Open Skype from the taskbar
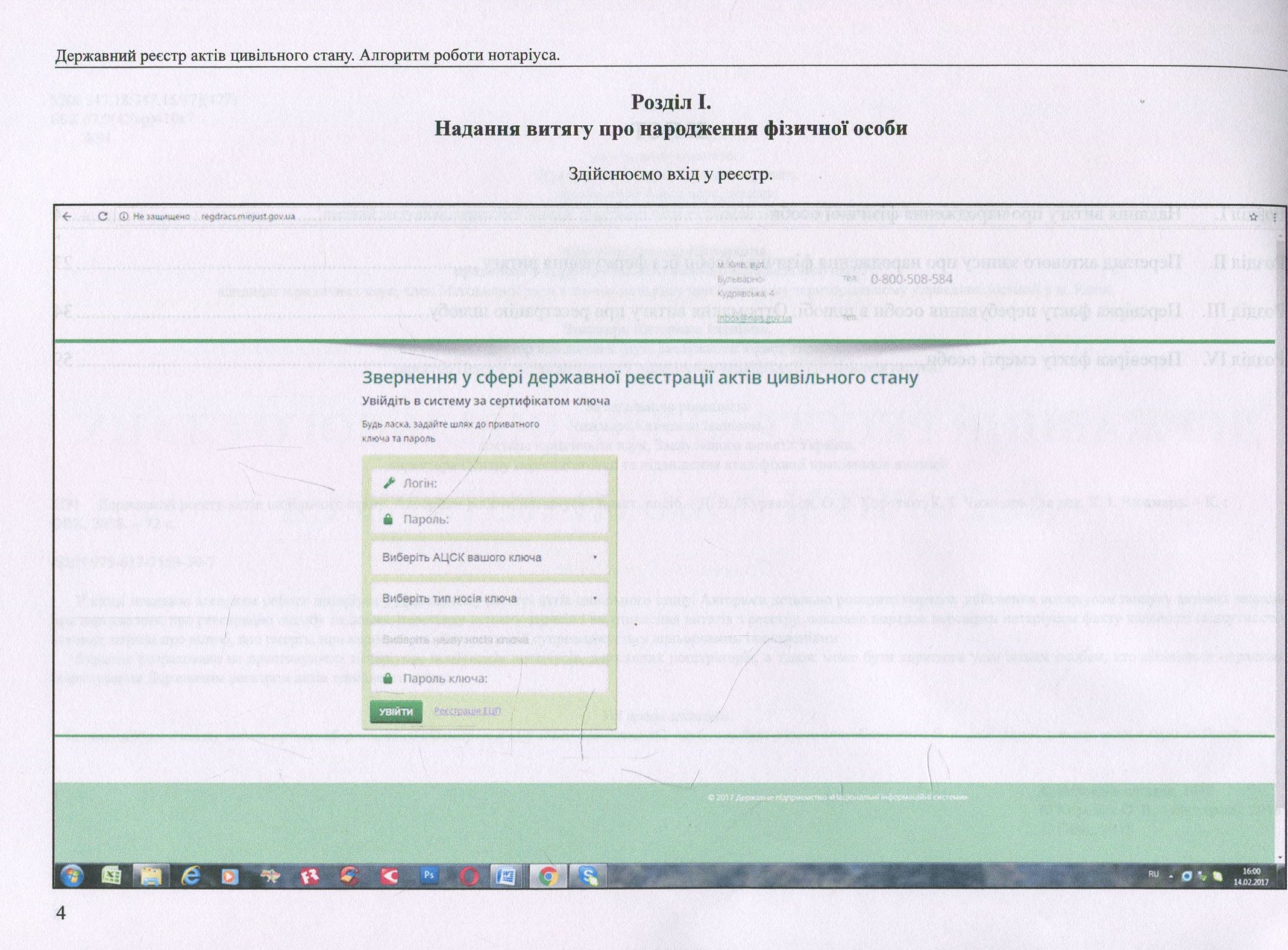 pos(587,876)
